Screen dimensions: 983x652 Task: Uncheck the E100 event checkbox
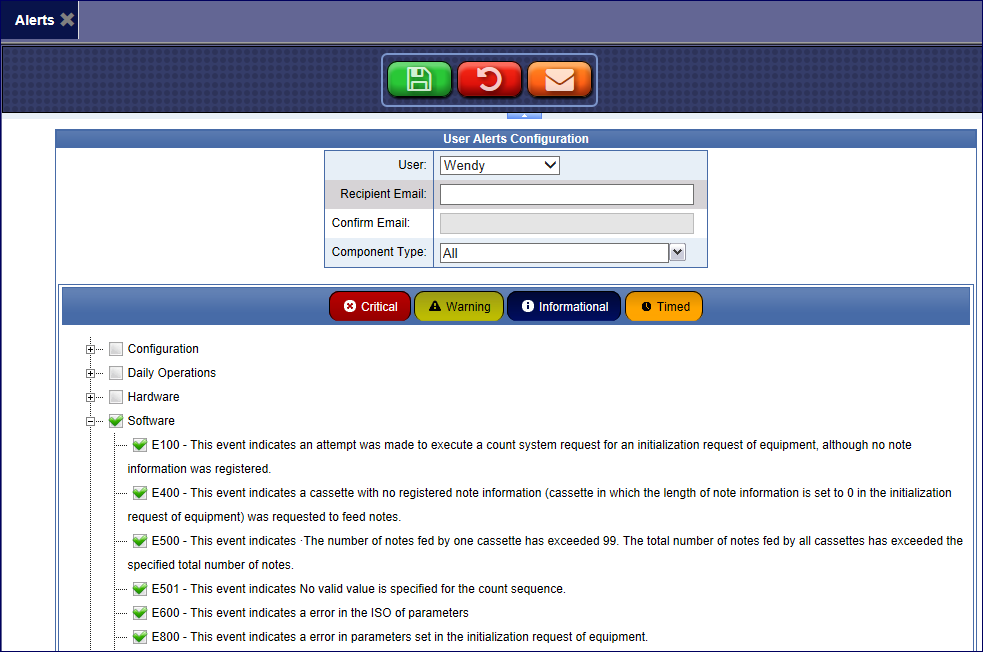click(x=140, y=445)
